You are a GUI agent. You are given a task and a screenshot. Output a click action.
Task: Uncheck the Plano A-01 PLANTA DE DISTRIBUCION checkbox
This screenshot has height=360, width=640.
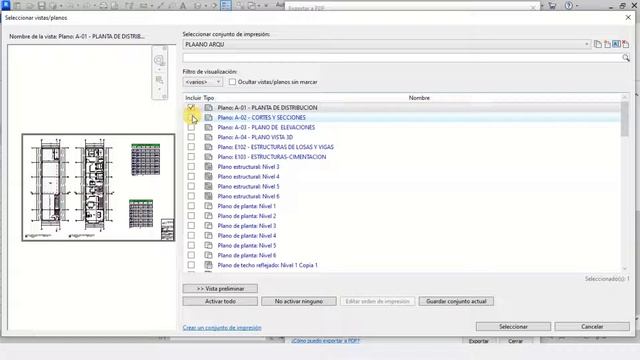[191, 108]
